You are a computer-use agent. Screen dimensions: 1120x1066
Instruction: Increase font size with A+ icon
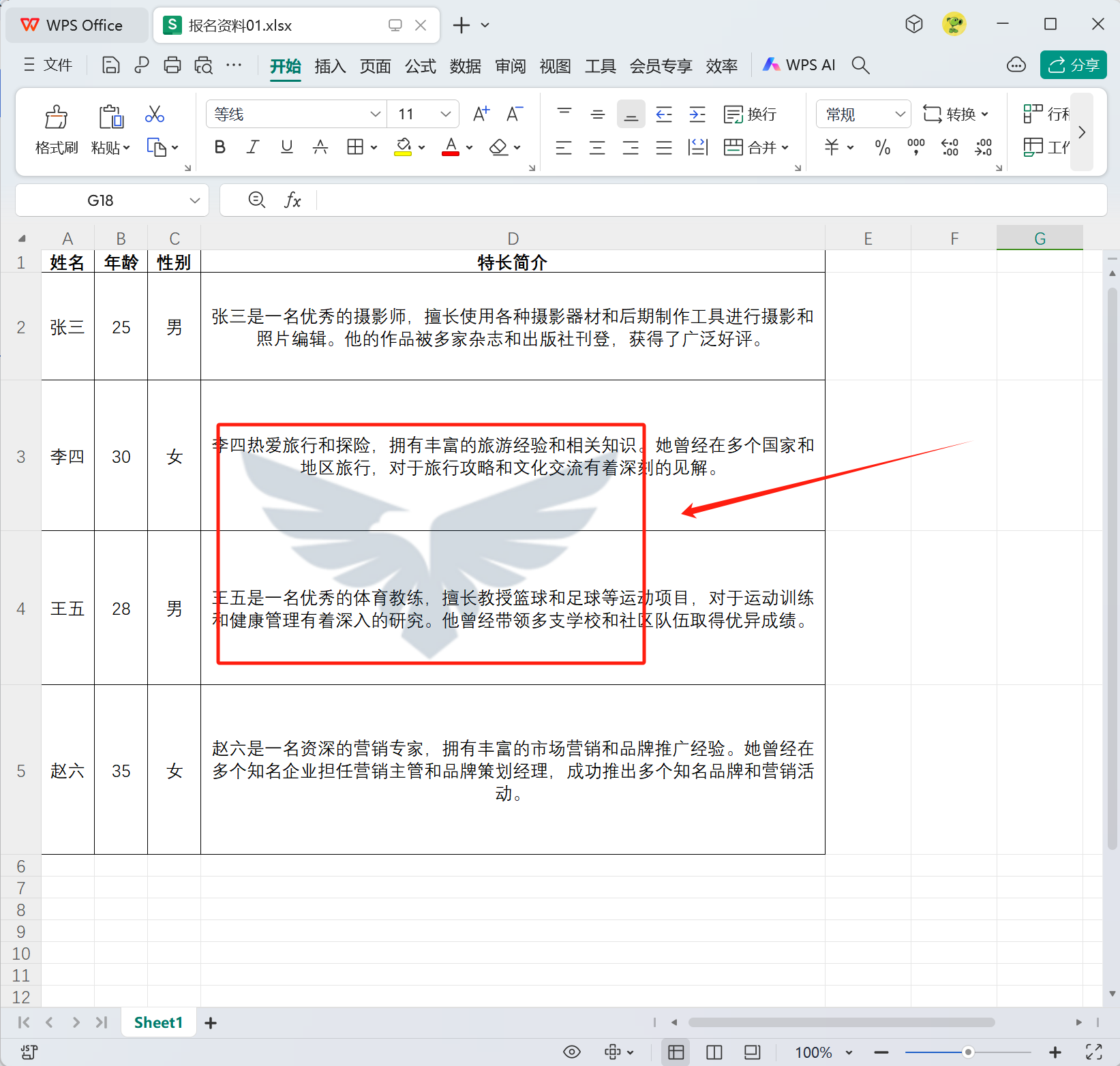click(480, 114)
